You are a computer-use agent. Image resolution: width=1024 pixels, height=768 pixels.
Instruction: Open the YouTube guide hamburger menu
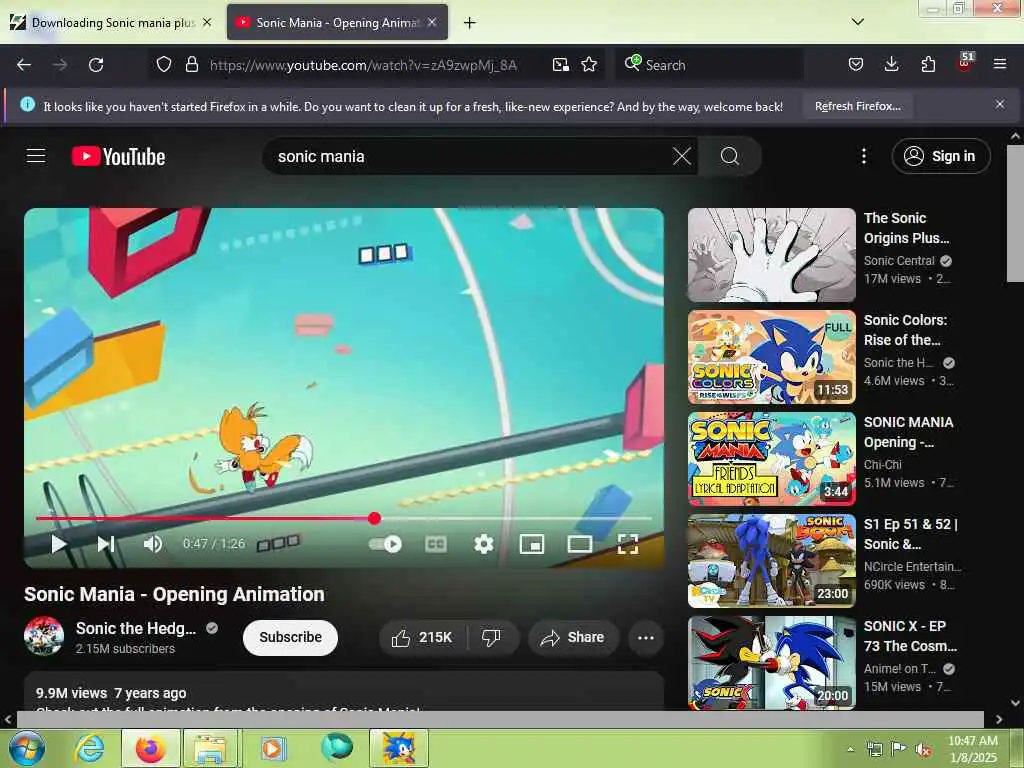pyautogui.click(x=36, y=156)
